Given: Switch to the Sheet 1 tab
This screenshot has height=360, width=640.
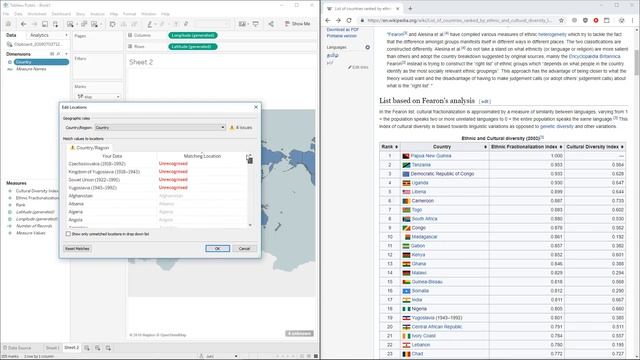Looking at the screenshot, I should [52, 348].
